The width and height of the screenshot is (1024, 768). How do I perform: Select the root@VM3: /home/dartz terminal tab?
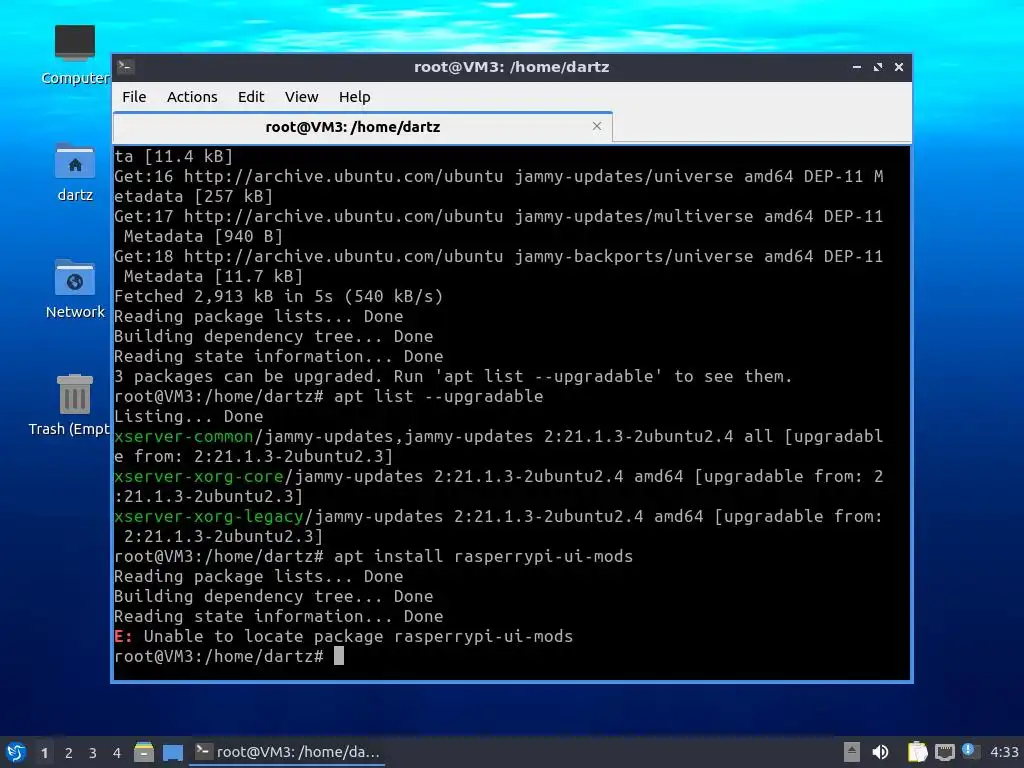click(x=362, y=127)
